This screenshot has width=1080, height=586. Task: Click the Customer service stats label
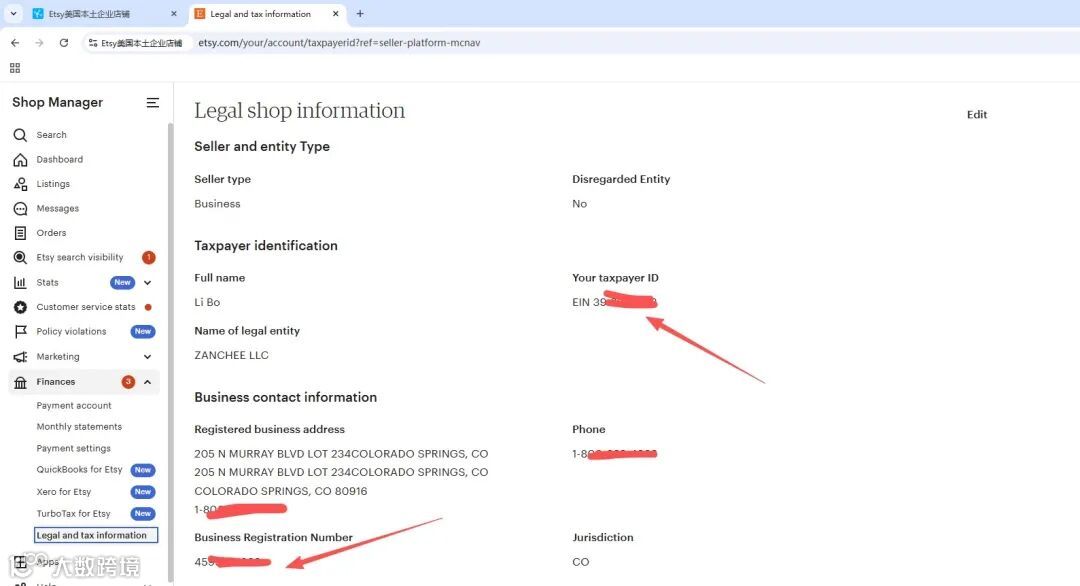coord(86,307)
